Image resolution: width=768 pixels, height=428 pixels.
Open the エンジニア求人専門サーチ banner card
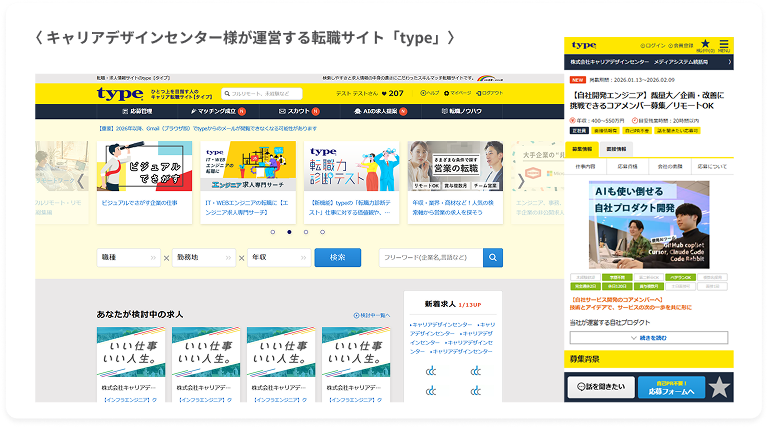[x=248, y=182]
